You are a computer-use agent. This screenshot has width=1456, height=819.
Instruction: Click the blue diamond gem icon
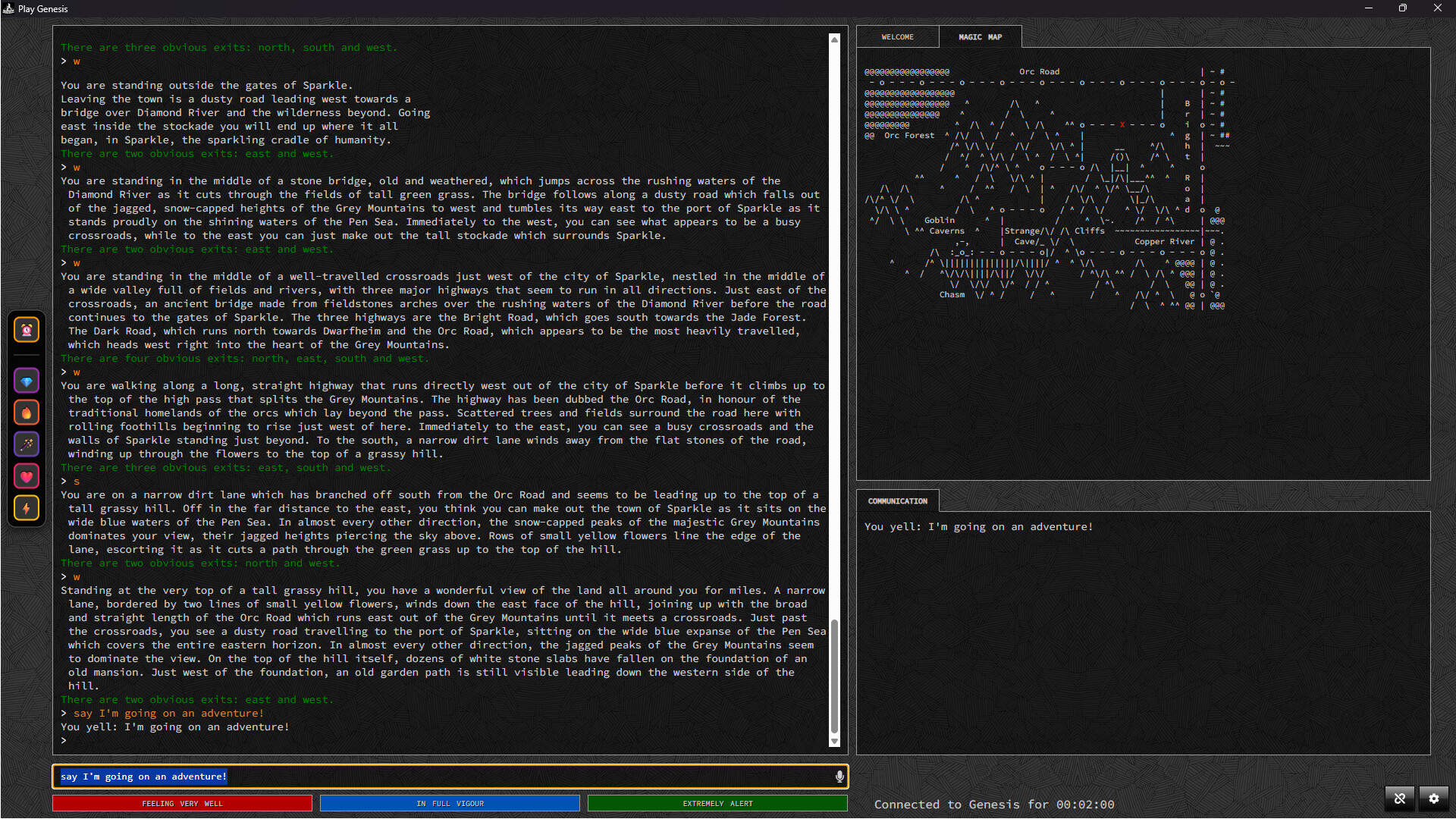pyautogui.click(x=27, y=381)
